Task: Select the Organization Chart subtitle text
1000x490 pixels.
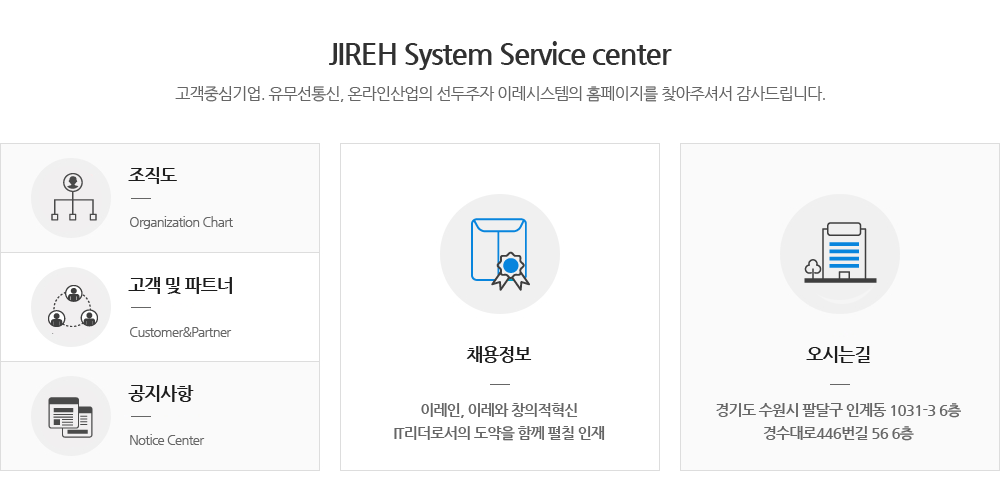Action: 181,223
